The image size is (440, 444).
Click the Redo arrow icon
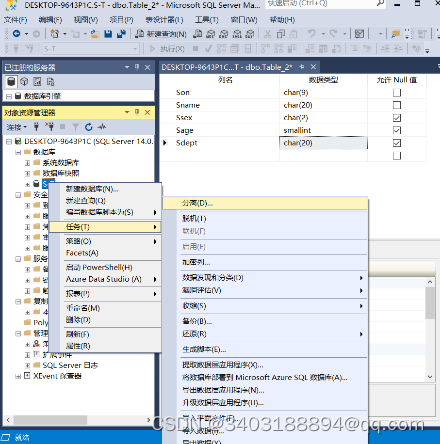(334, 34)
